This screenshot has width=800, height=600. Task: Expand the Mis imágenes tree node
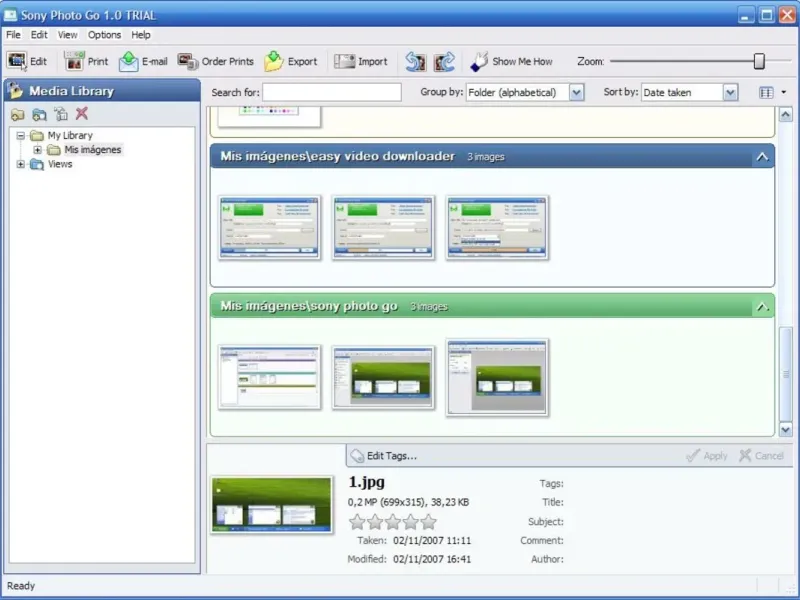[x=37, y=150]
